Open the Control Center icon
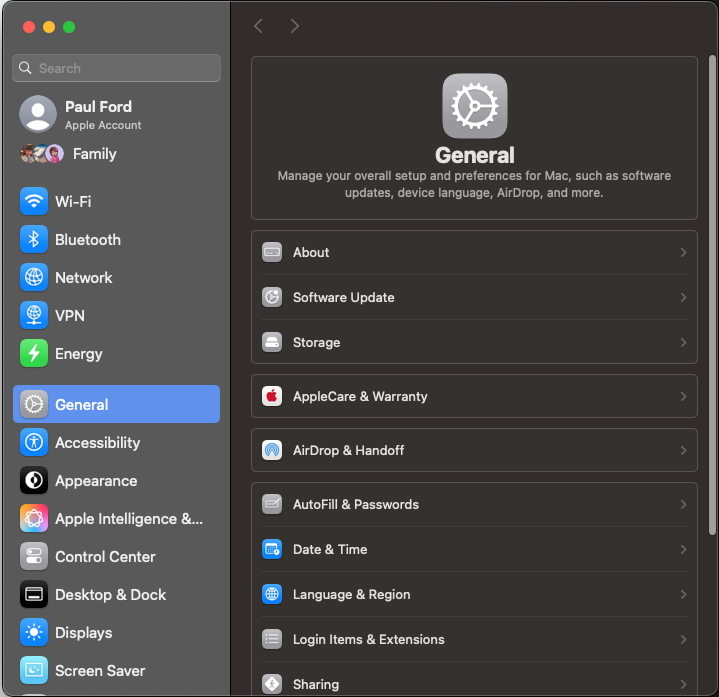The width and height of the screenshot is (719, 697). click(33, 556)
